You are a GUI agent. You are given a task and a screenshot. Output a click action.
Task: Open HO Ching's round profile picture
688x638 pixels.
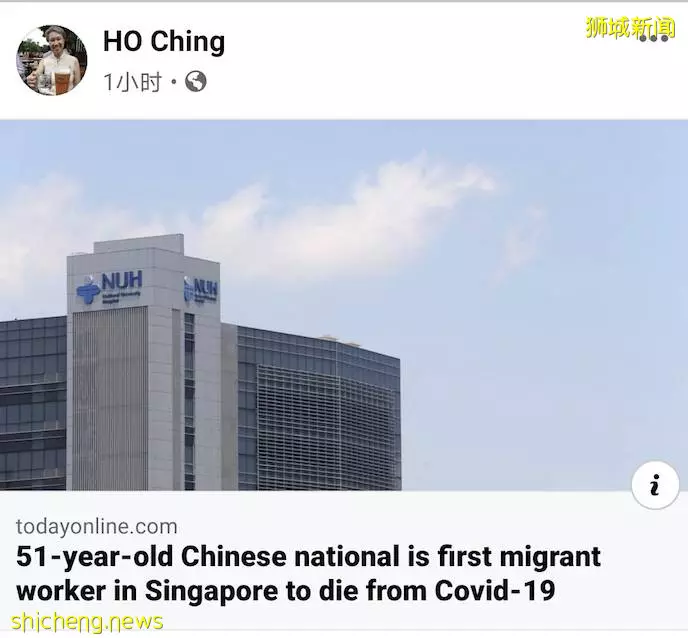pyautogui.click(x=52, y=60)
